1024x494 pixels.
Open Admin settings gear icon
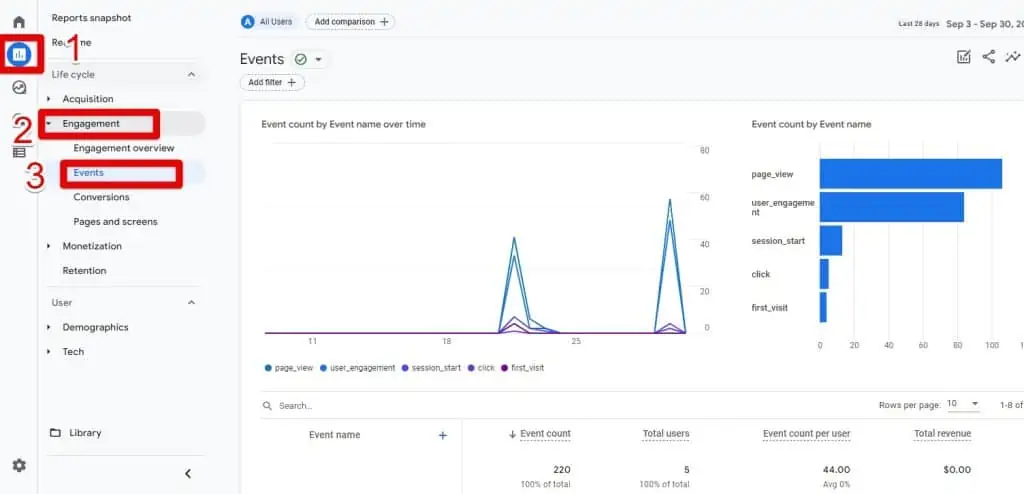(x=18, y=465)
